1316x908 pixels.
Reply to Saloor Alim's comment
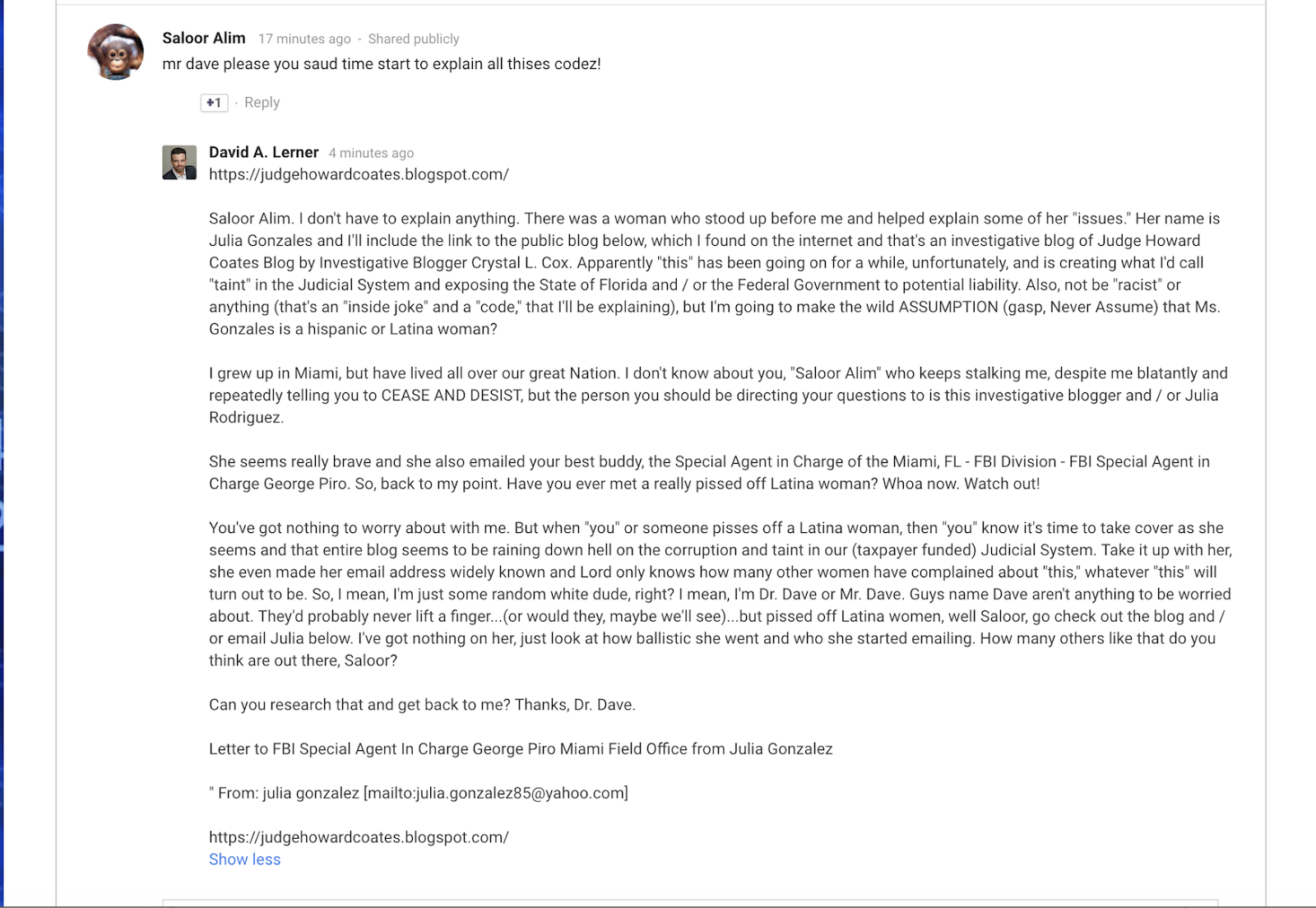[262, 103]
